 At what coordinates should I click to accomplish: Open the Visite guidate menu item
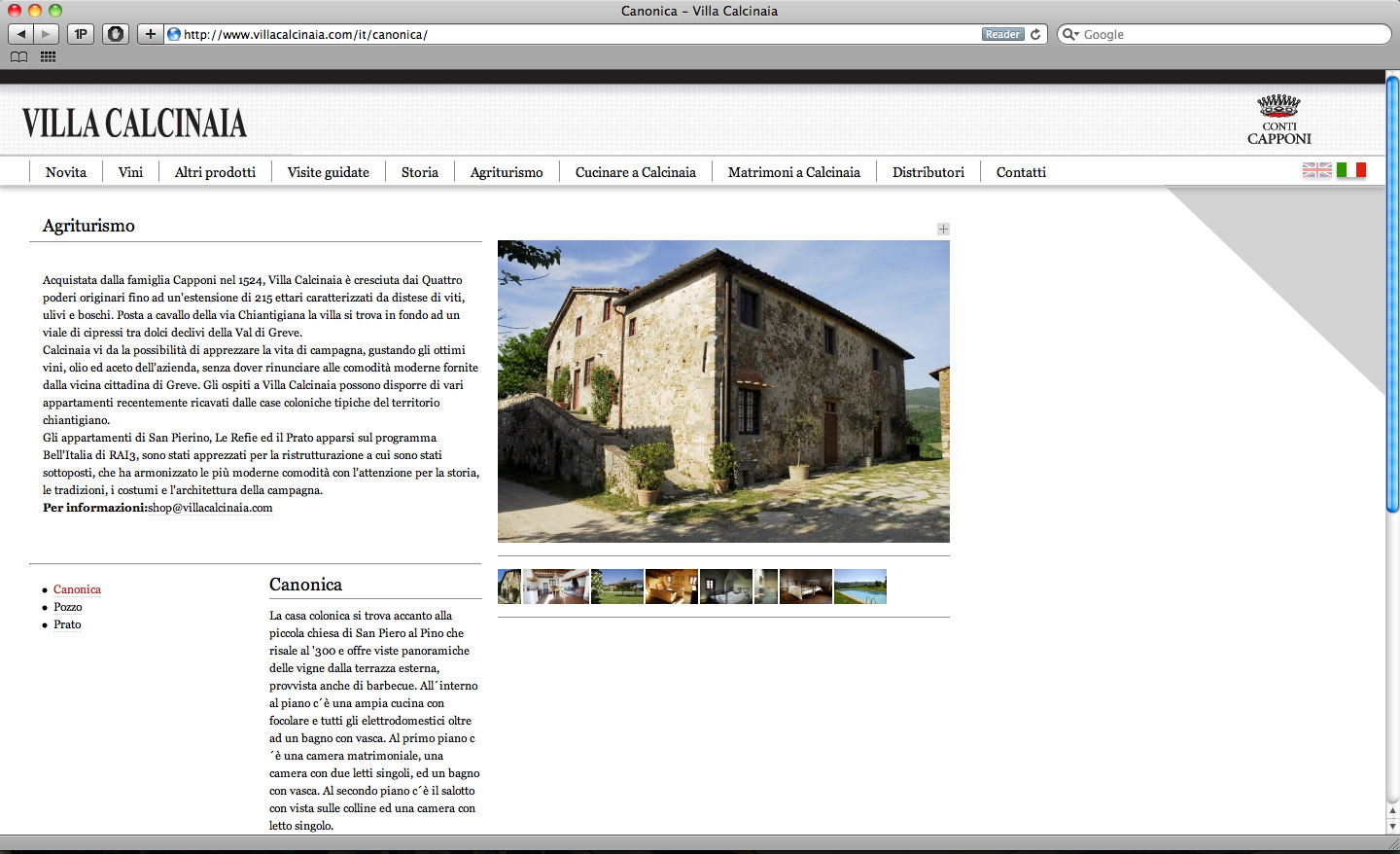pyautogui.click(x=329, y=172)
